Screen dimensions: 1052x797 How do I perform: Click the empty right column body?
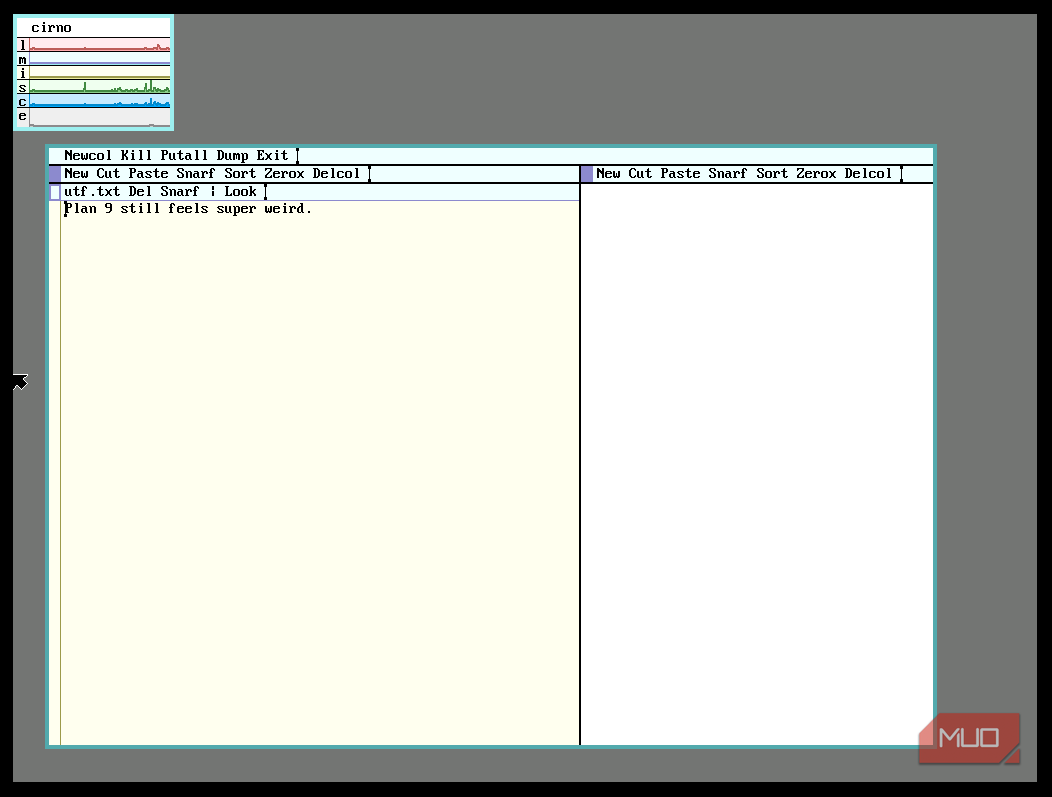757,464
